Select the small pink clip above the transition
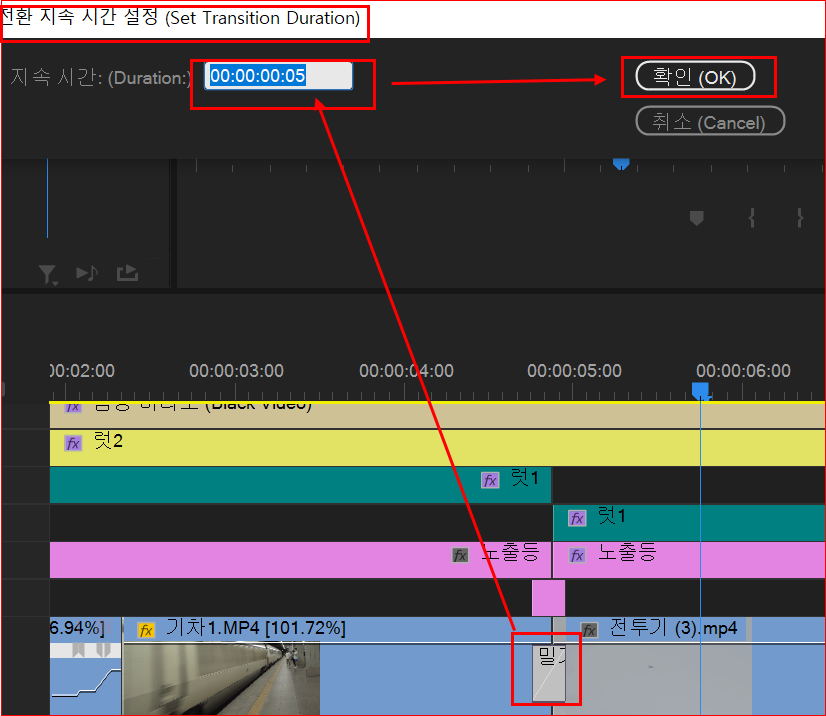The width and height of the screenshot is (826, 716). (548, 598)
